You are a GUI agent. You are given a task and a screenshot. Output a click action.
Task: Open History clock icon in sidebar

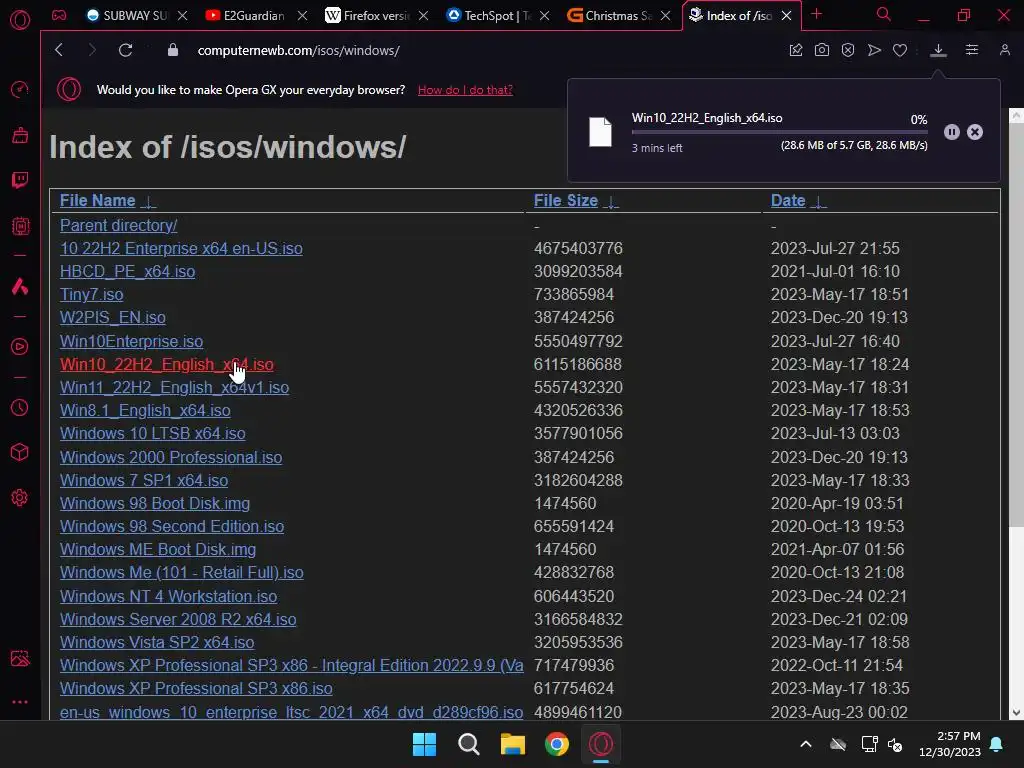(20, 408)
